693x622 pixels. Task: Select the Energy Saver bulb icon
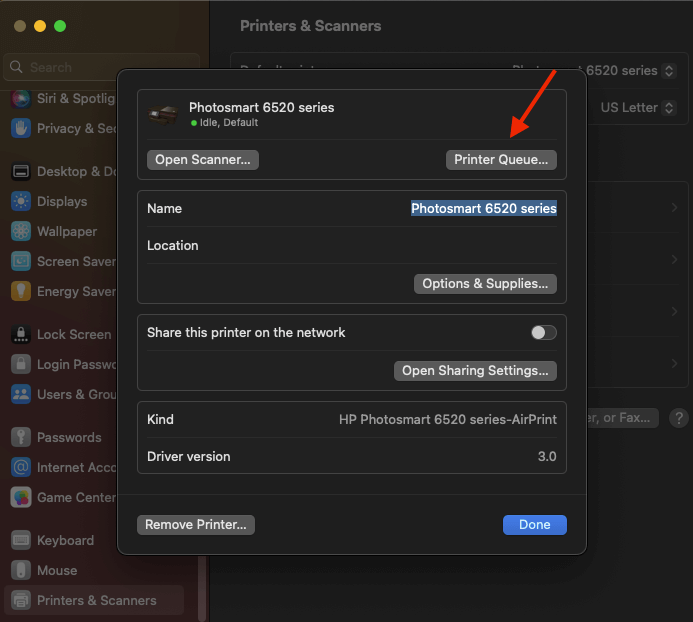coord(21,291)
